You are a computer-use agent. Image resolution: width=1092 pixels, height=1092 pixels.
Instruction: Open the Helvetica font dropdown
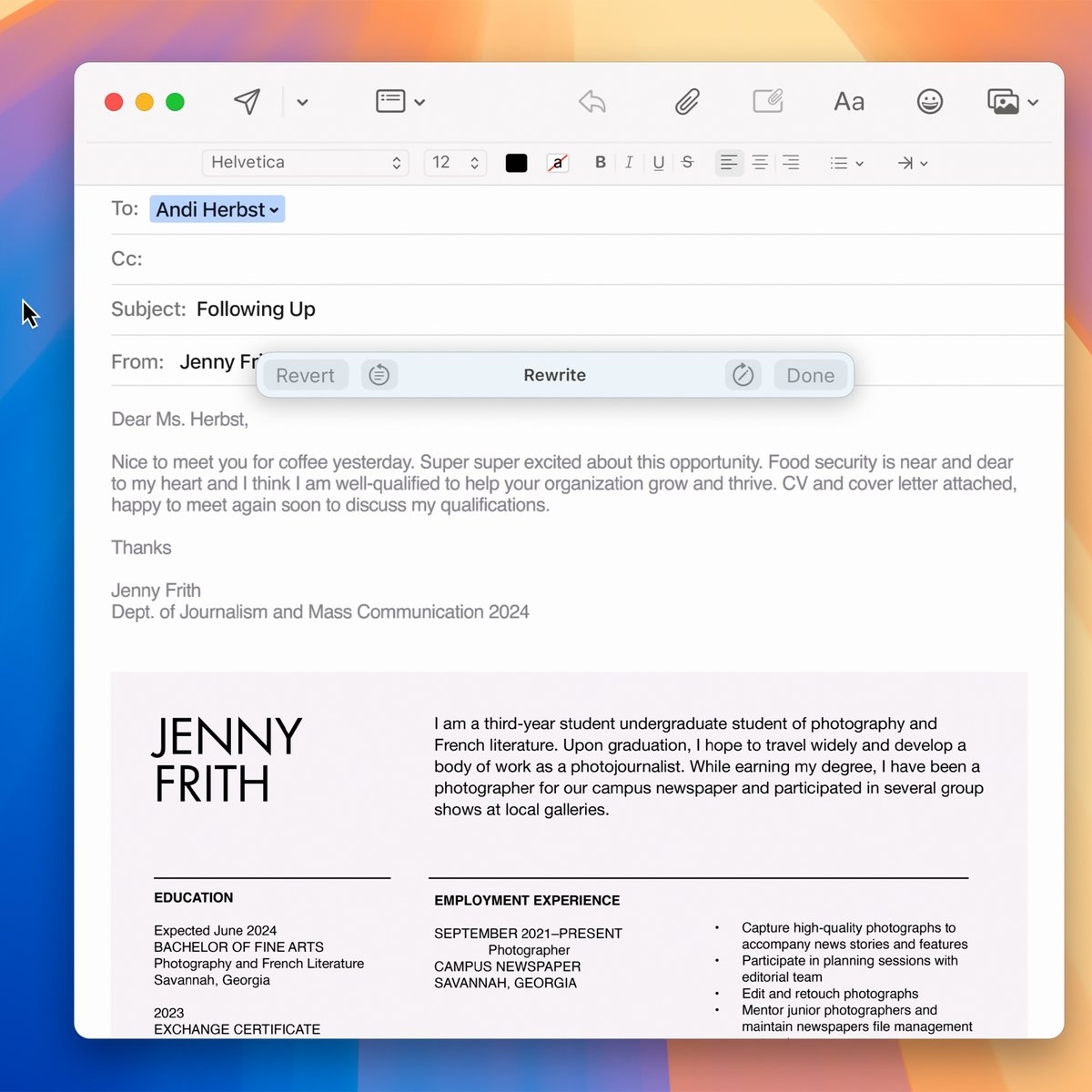pyautogui.click(x=305, y=162)
